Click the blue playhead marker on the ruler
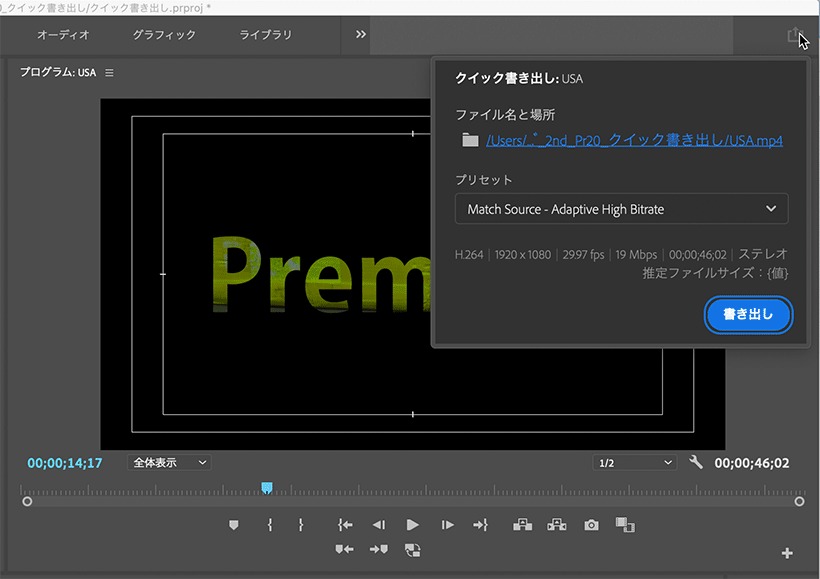This screenshot has width=820, height=579. [267, 488]
